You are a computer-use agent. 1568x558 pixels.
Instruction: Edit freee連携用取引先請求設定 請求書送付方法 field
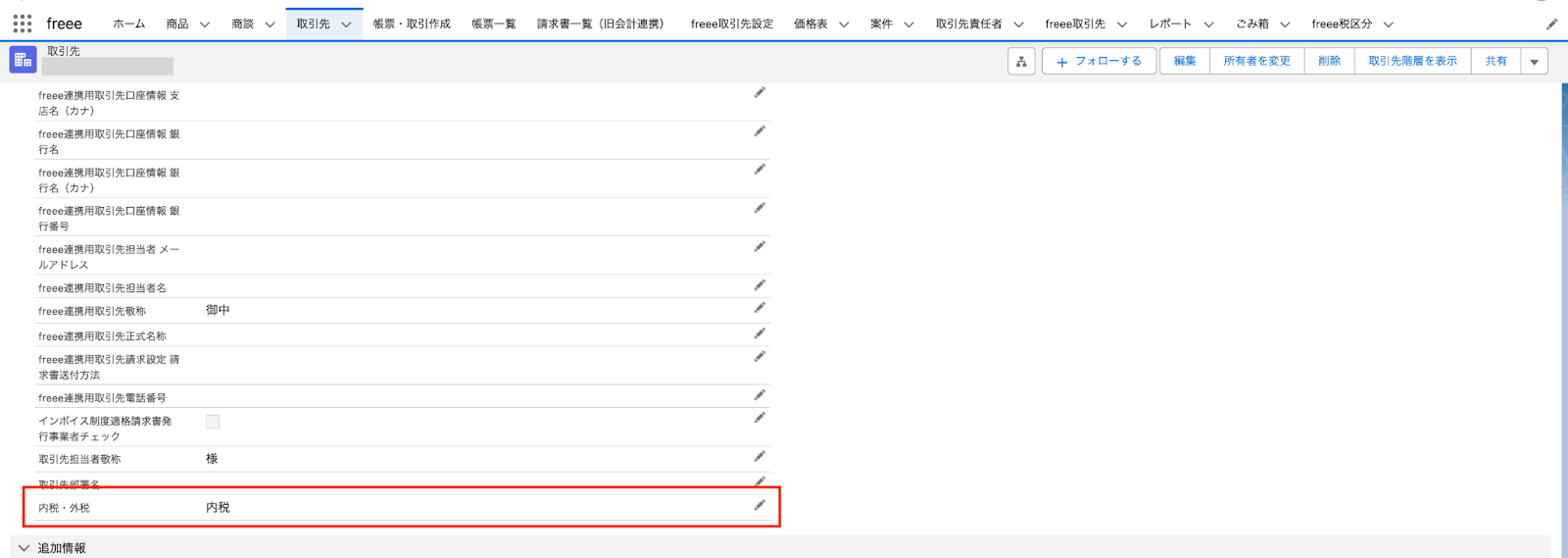759,356
